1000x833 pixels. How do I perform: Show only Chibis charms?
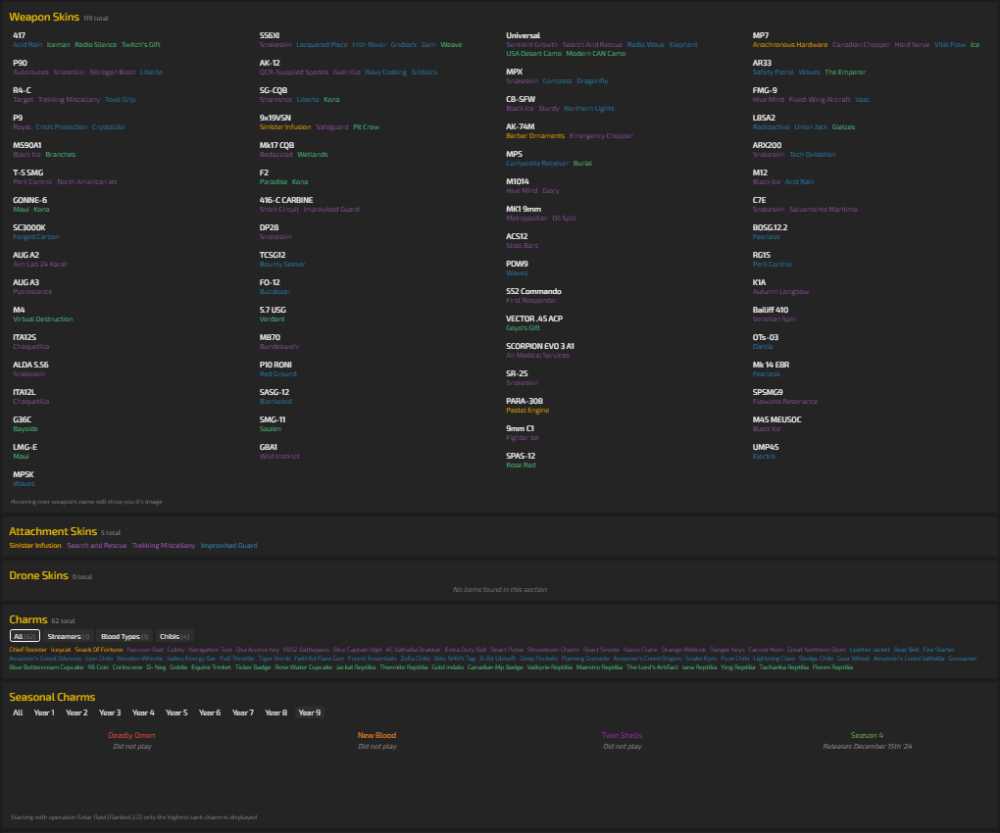click(x=174, y=636)
